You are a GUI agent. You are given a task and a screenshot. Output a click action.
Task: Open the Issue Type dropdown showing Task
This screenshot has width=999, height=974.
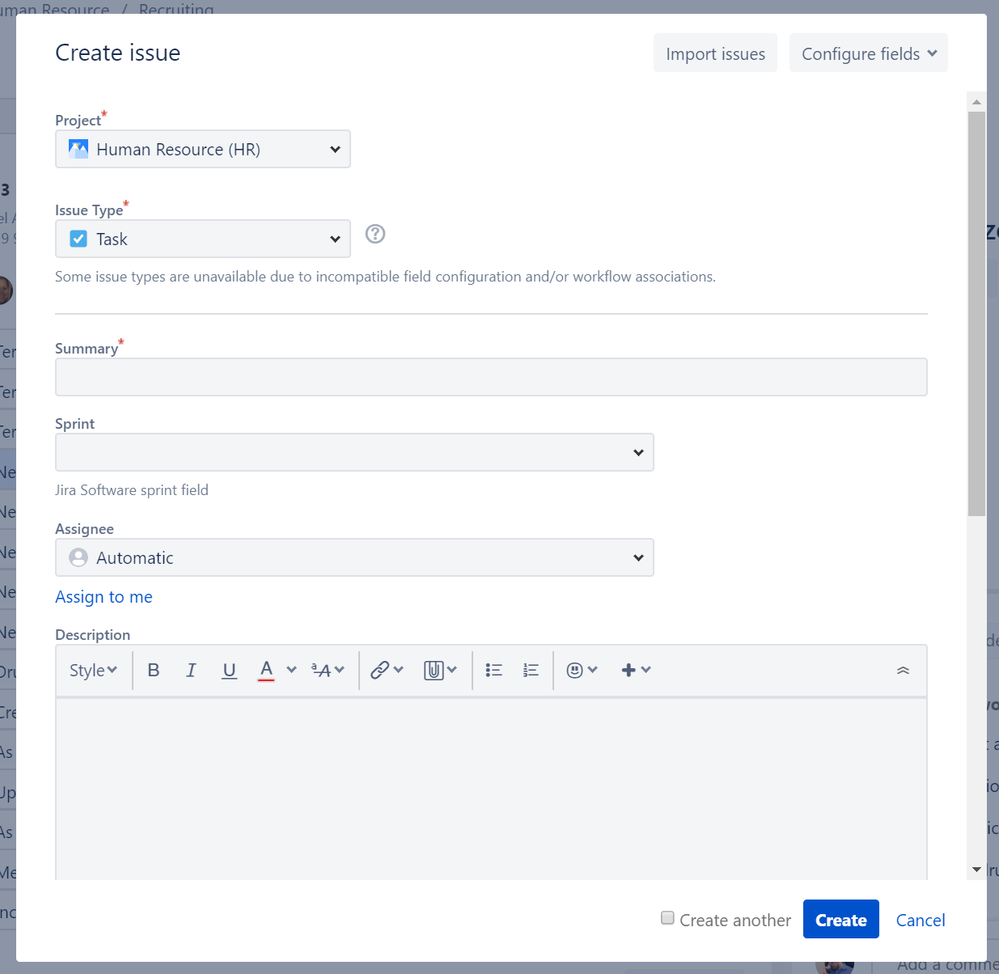[203, 239]
